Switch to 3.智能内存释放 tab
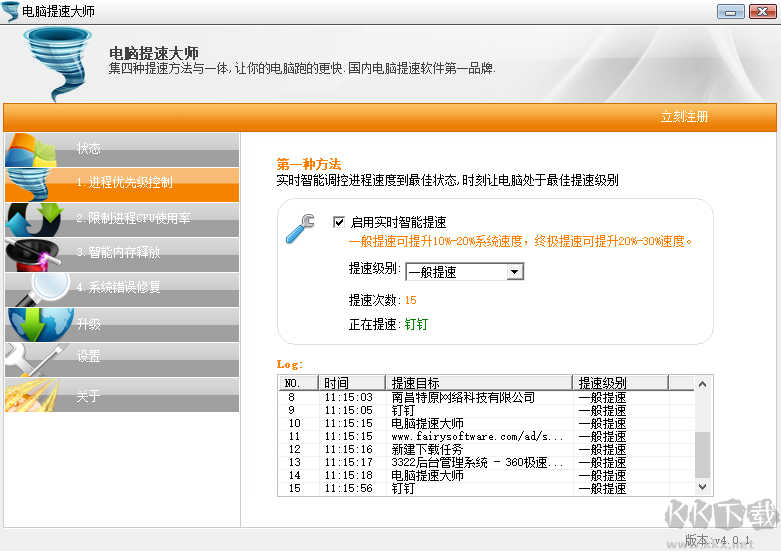This screenshot has height=551, width=781. click(x=118, y=253)
